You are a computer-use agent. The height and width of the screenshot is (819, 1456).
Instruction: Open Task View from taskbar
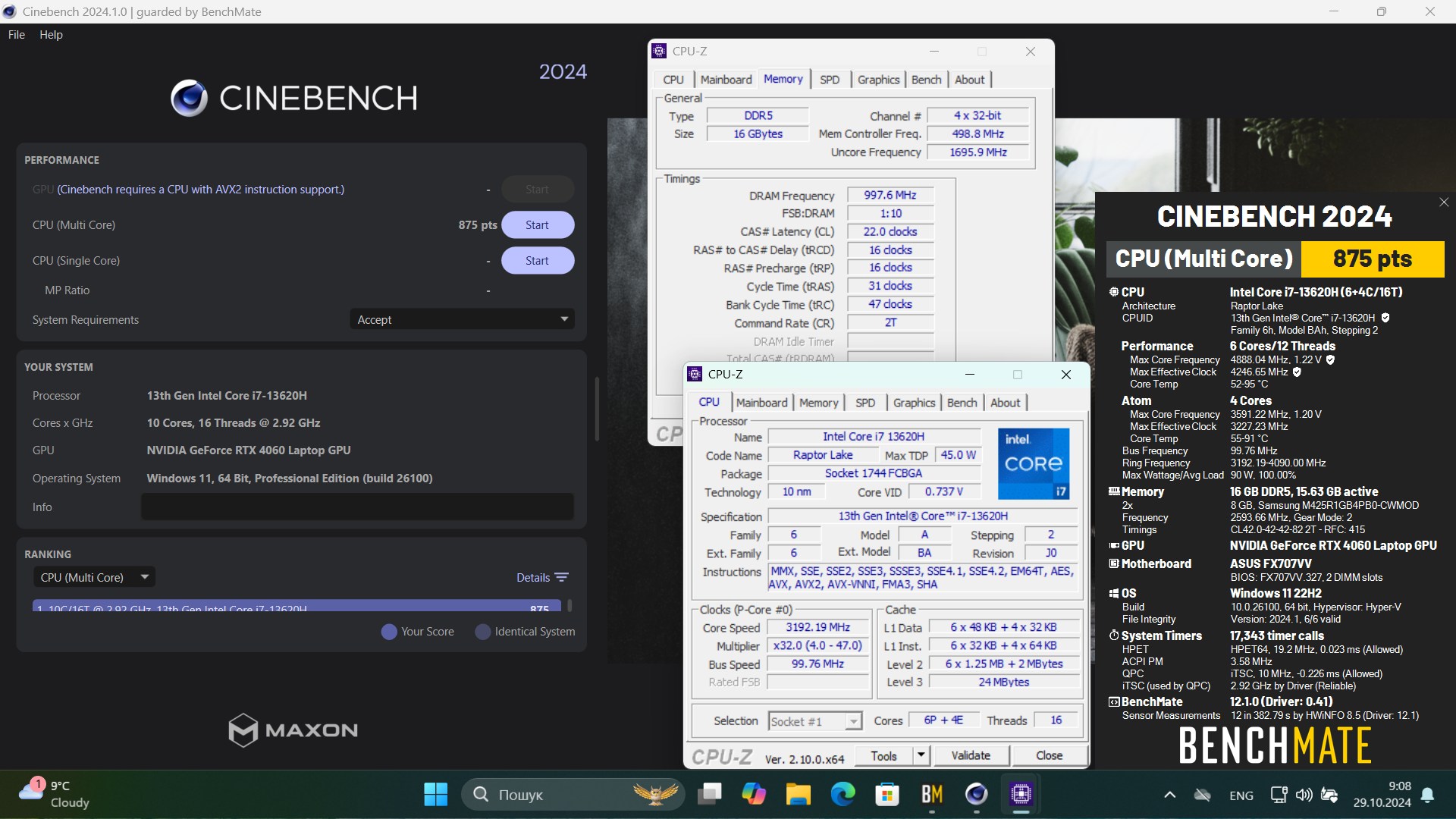click(x=710, y=795)
